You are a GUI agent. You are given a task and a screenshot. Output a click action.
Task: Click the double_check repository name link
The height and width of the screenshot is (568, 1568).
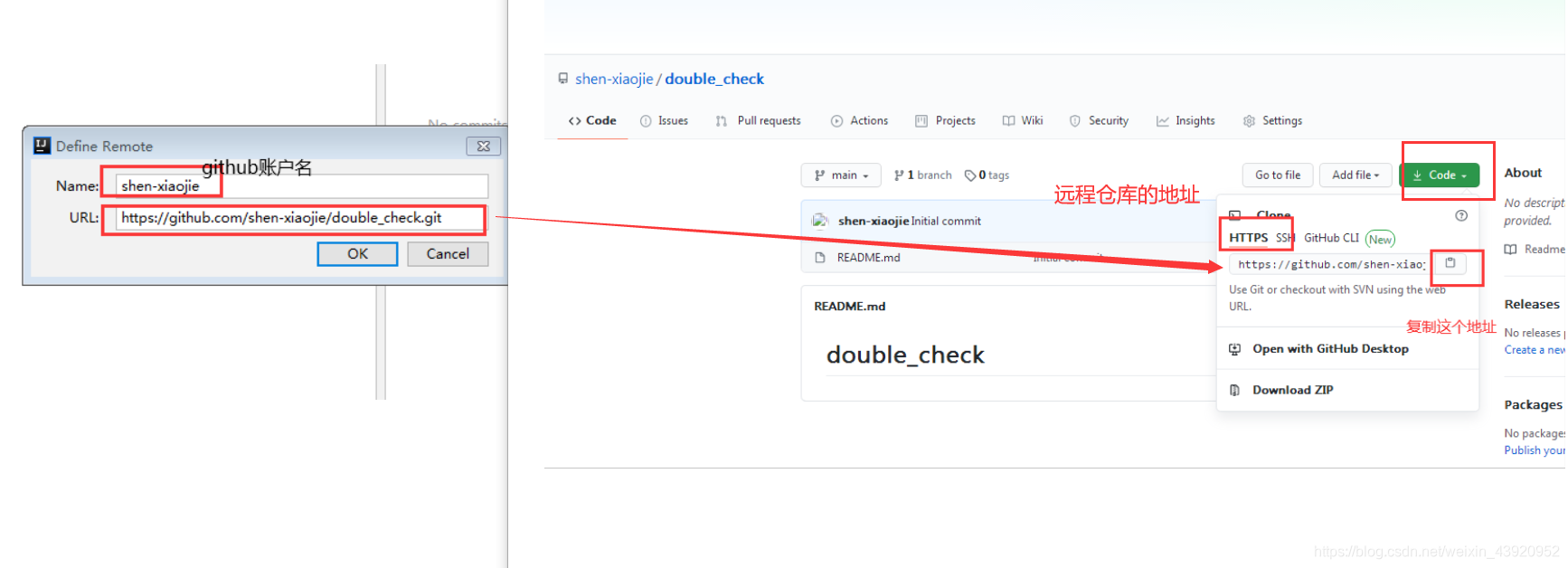click(714, 79)
